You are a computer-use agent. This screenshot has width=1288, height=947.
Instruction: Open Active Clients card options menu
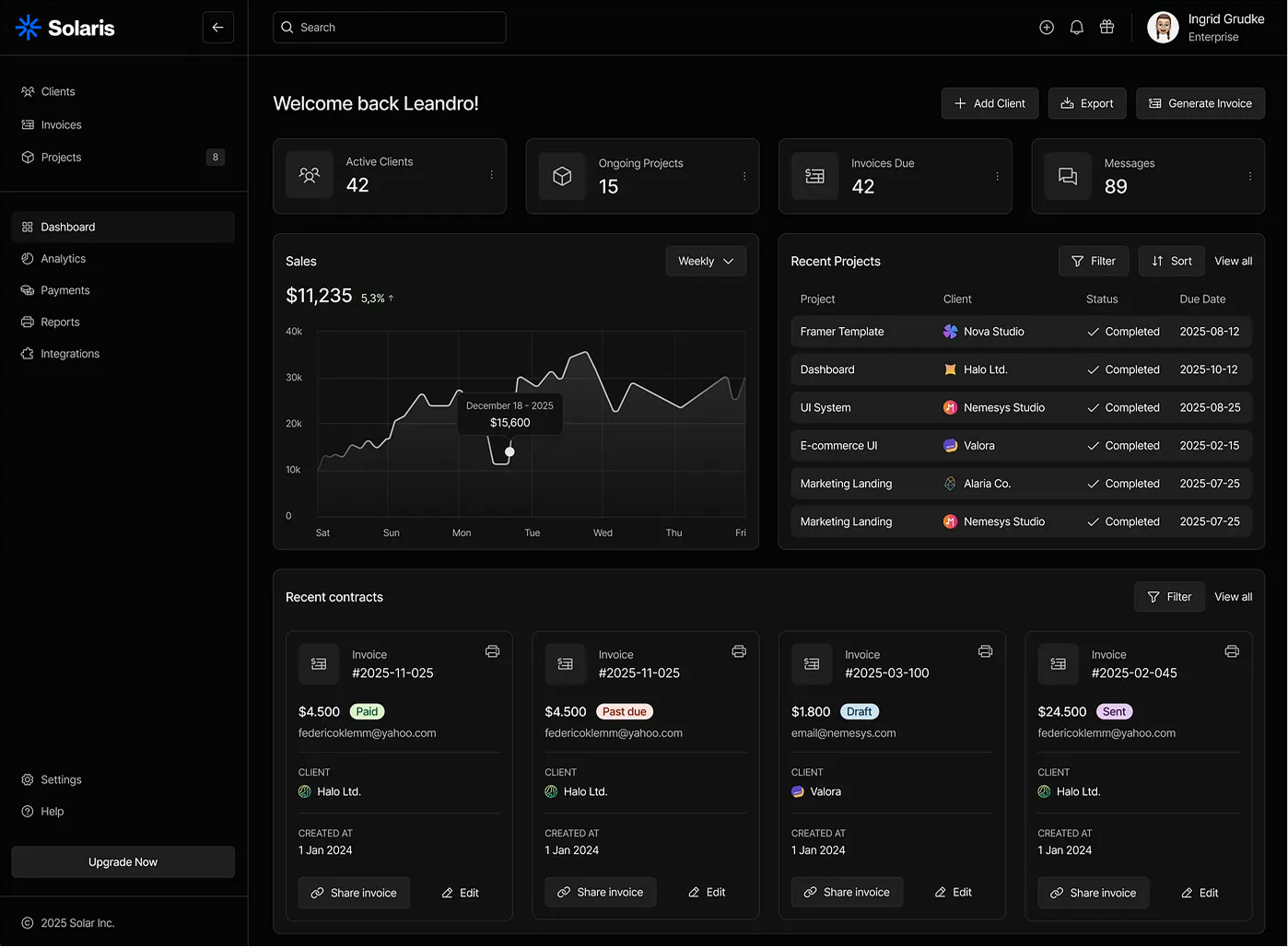492,175
